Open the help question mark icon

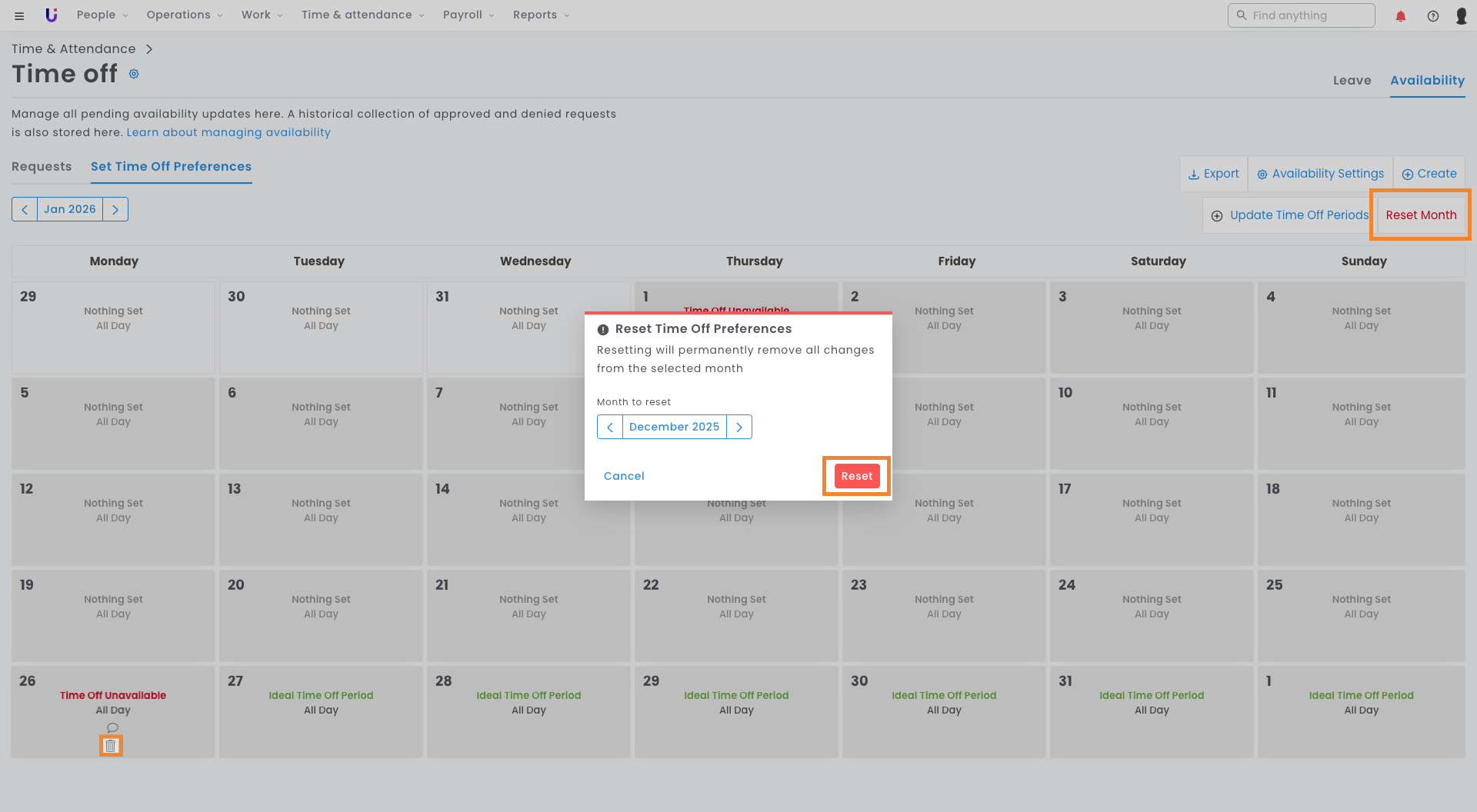point(1432,15)
